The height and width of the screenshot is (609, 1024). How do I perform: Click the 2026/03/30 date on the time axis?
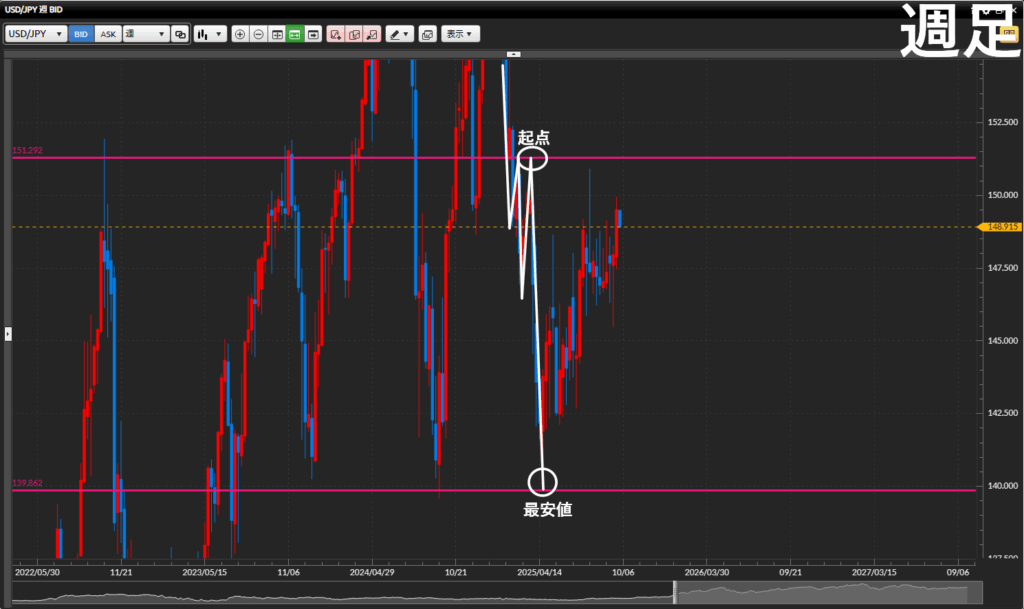point(707,572)
